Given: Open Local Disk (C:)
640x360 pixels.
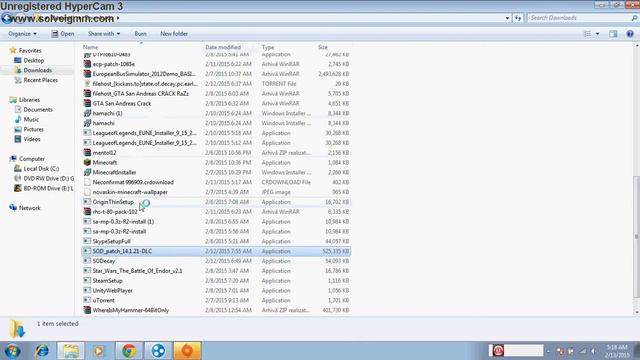Looking at the screenshot, I should [41, 169].
